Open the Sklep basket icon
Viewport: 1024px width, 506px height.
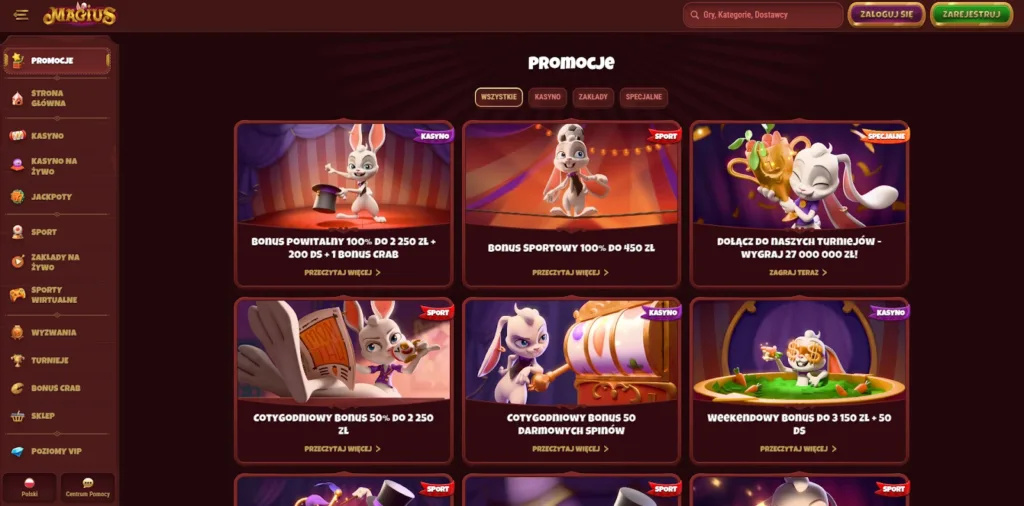tap(18, 416)
